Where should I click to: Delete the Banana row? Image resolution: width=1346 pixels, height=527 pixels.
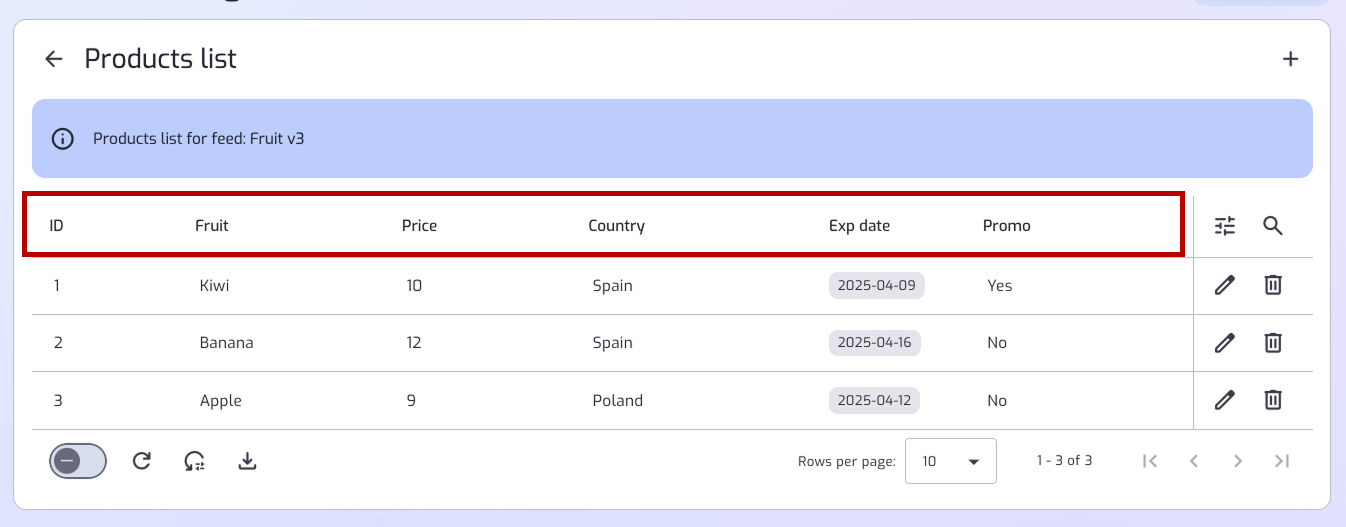point(1272,343)
